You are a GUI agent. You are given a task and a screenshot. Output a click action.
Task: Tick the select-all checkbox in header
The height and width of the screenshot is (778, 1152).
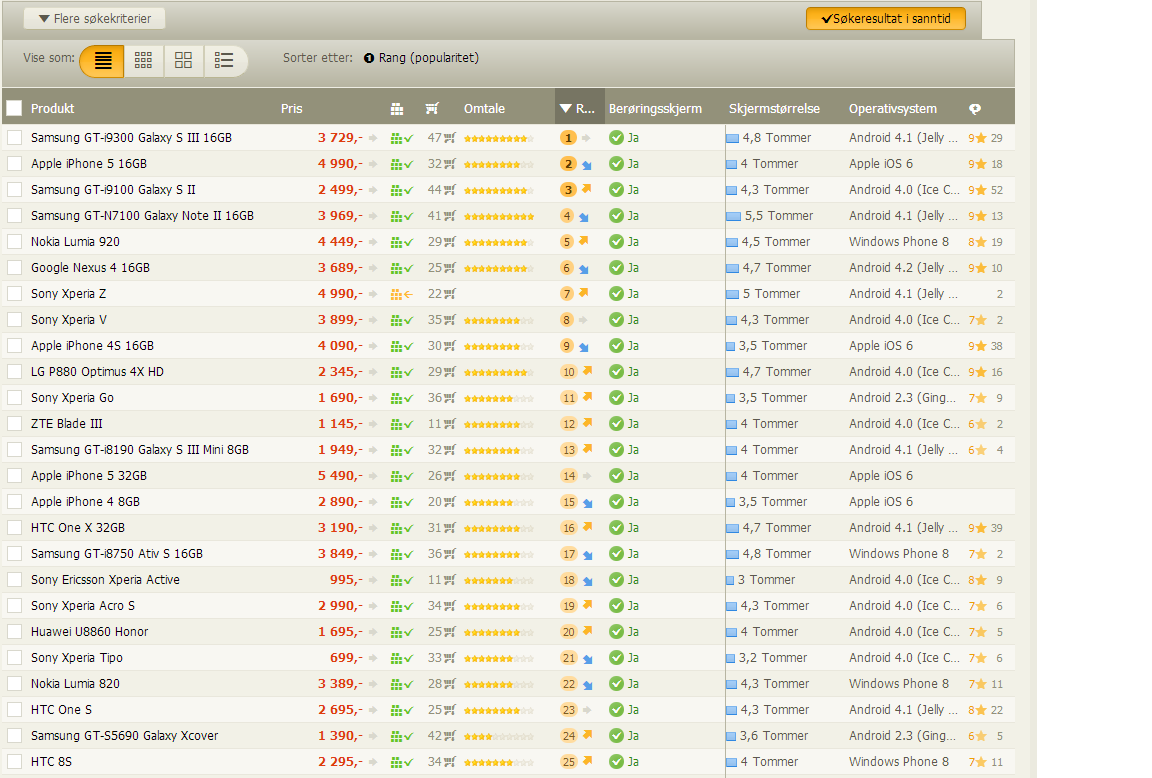coord(14,109)
